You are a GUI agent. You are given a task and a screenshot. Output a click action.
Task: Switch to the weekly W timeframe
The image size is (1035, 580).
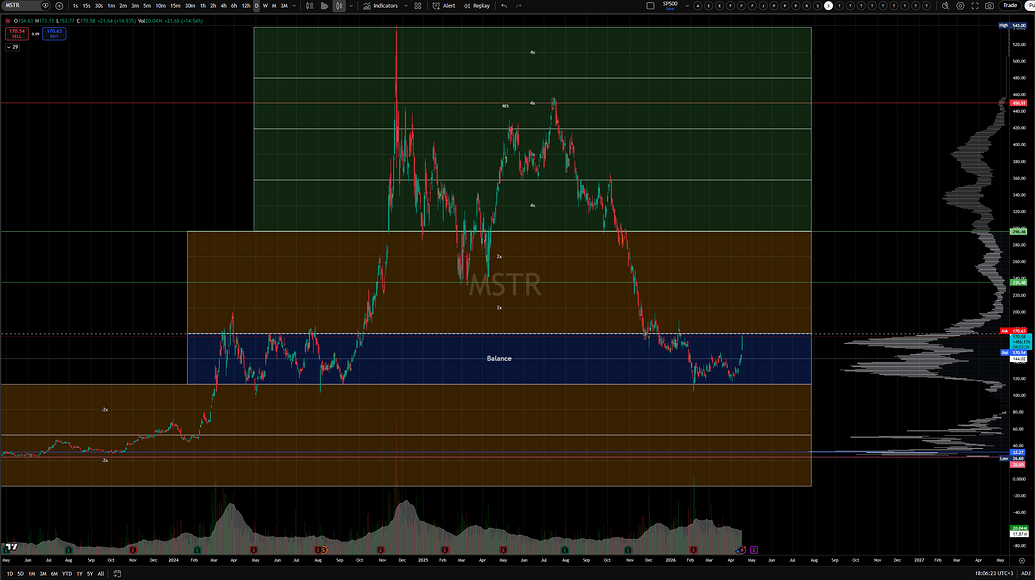click(265, 5)
